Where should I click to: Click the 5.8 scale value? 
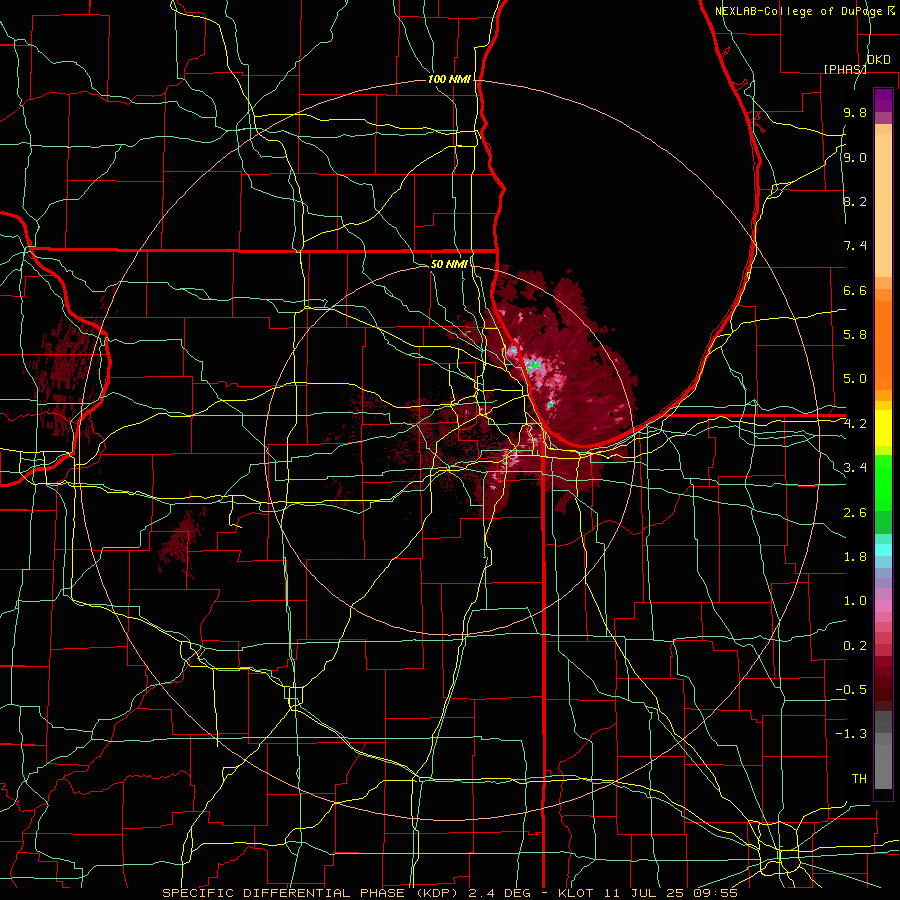pyautogui.click(x=855, y=335)
